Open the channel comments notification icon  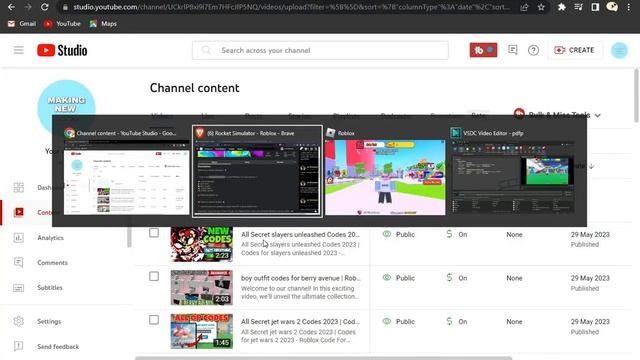tap(513, 50)
